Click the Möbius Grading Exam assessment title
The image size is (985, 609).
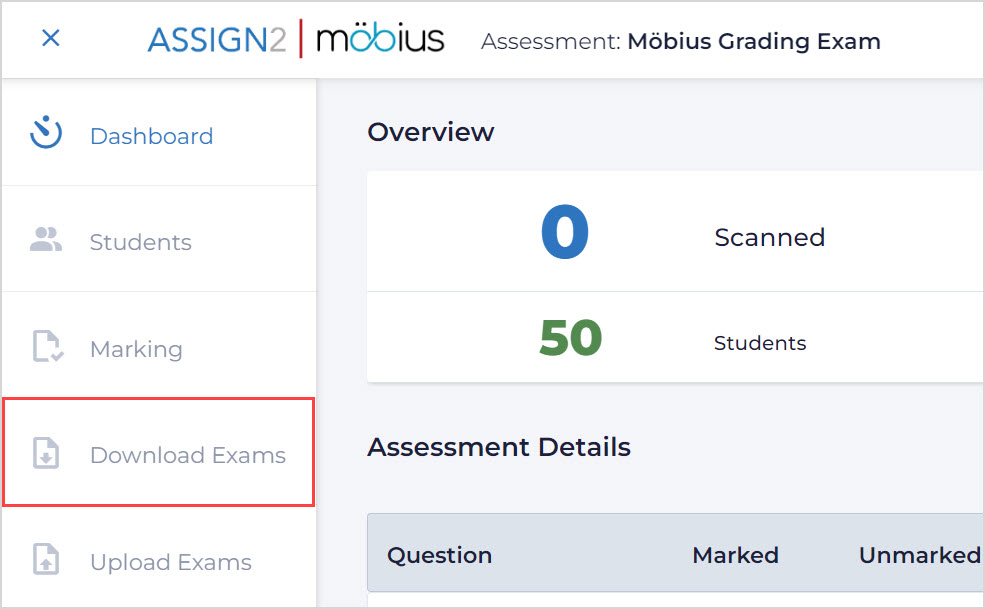[x=753, y=41]
